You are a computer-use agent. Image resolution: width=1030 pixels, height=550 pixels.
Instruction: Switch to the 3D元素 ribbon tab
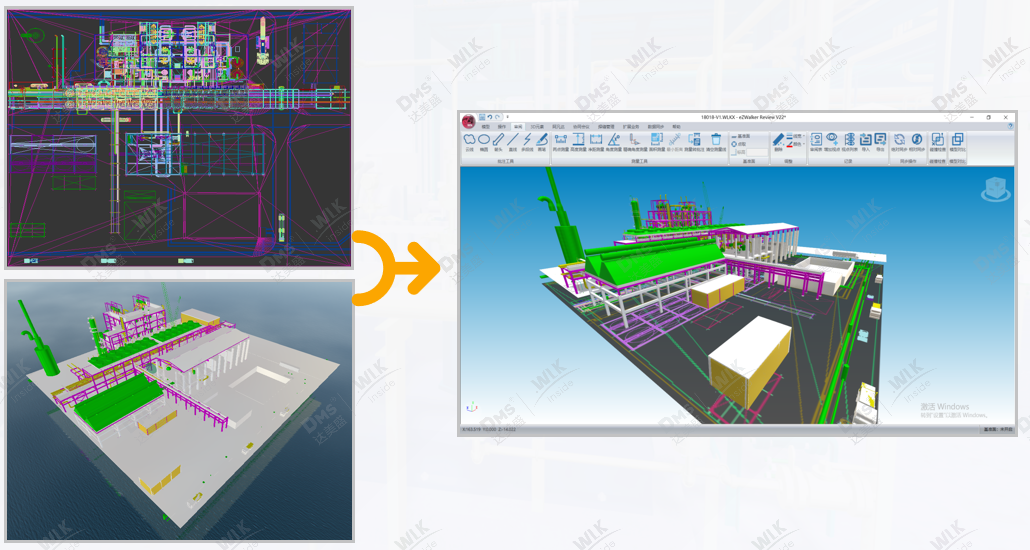[x=537, y=127]
